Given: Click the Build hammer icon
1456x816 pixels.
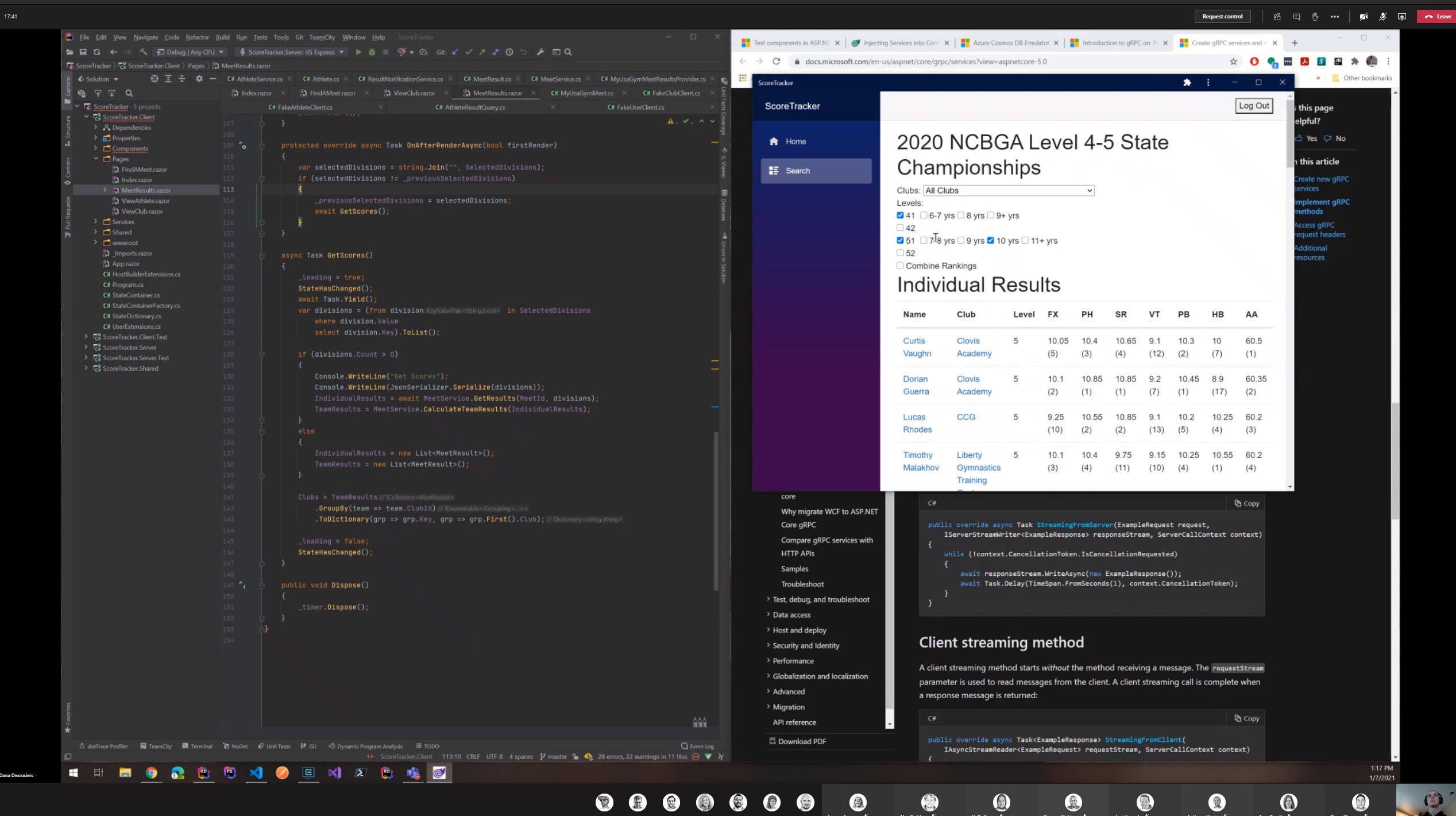Looking at the screenshot, I should 144,52.
